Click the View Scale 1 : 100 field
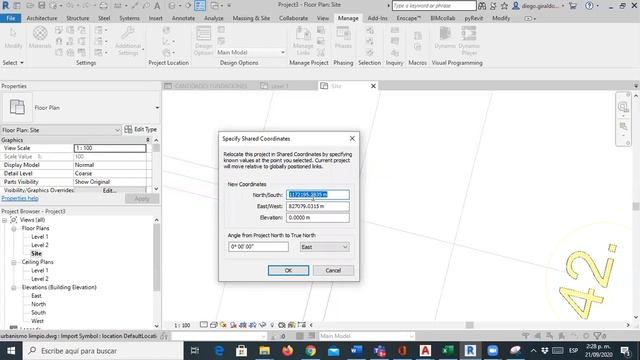Viewport: 640px width, 360px height. (110, 148)
